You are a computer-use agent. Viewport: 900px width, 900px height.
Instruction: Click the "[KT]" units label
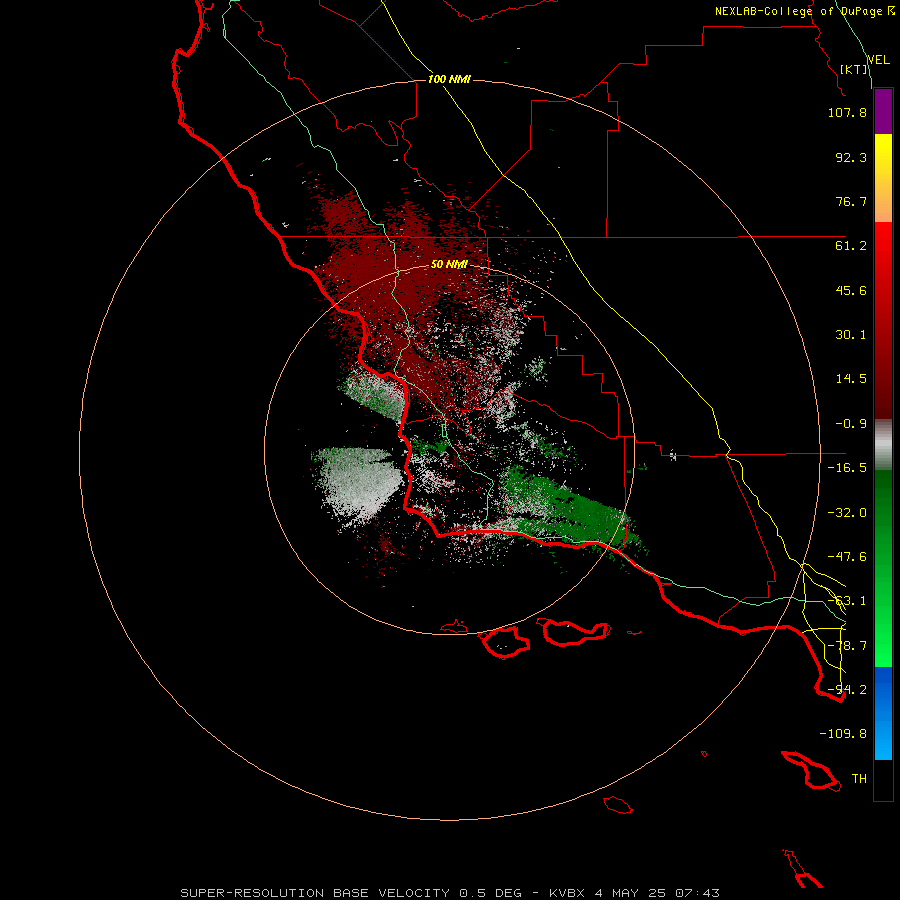tap(854, 69)
